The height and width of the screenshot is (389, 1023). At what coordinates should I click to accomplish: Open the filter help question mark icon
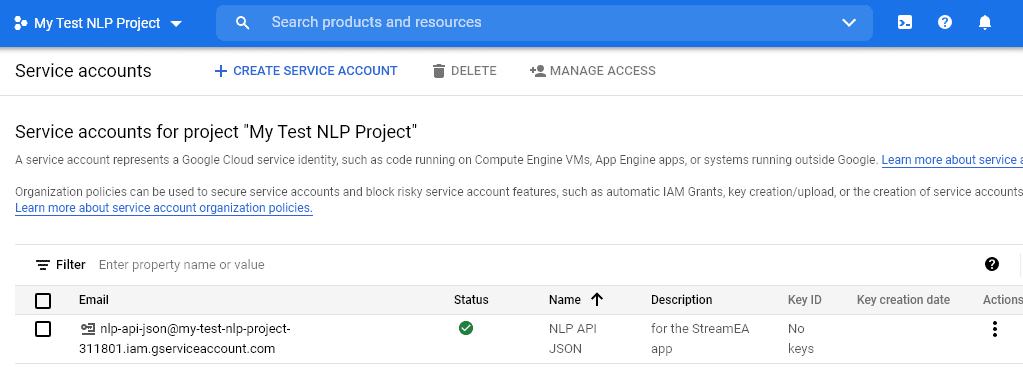[992, 264]
